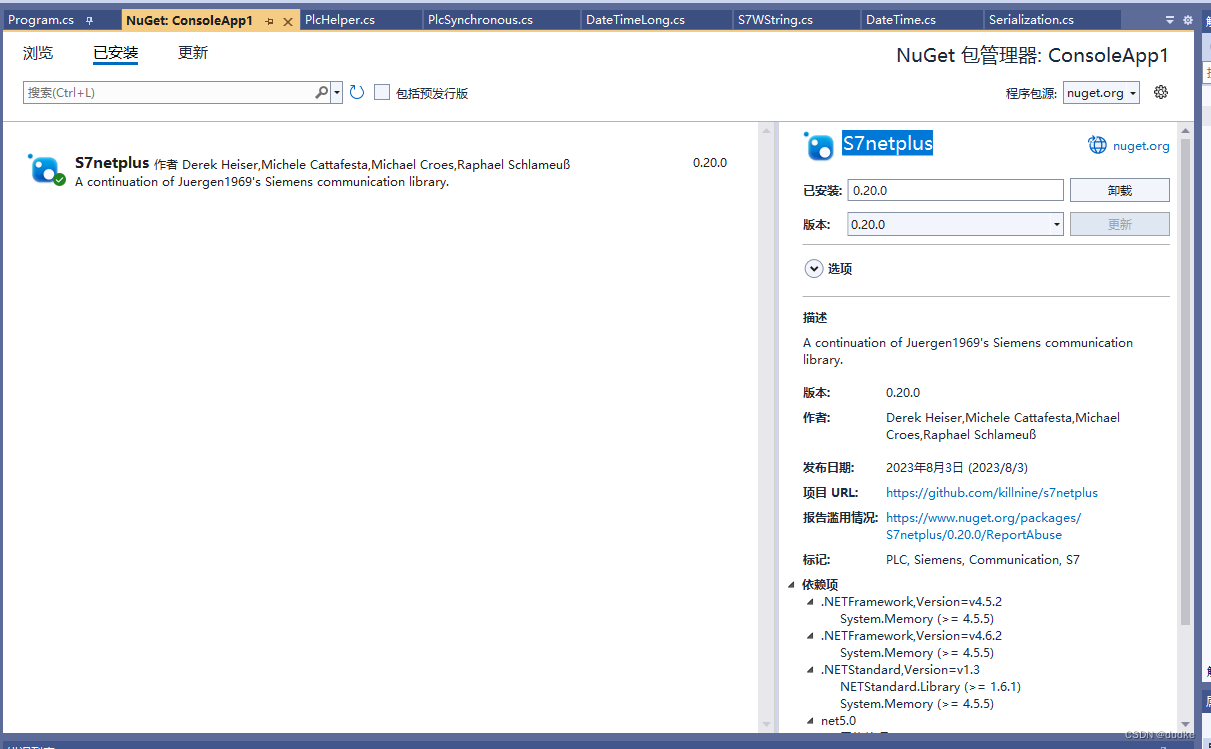Image resolution: width=1211 pixels, height=749 pixels.
Task: Click the details pane scroll-down arrow
Action: point(1185,723)
